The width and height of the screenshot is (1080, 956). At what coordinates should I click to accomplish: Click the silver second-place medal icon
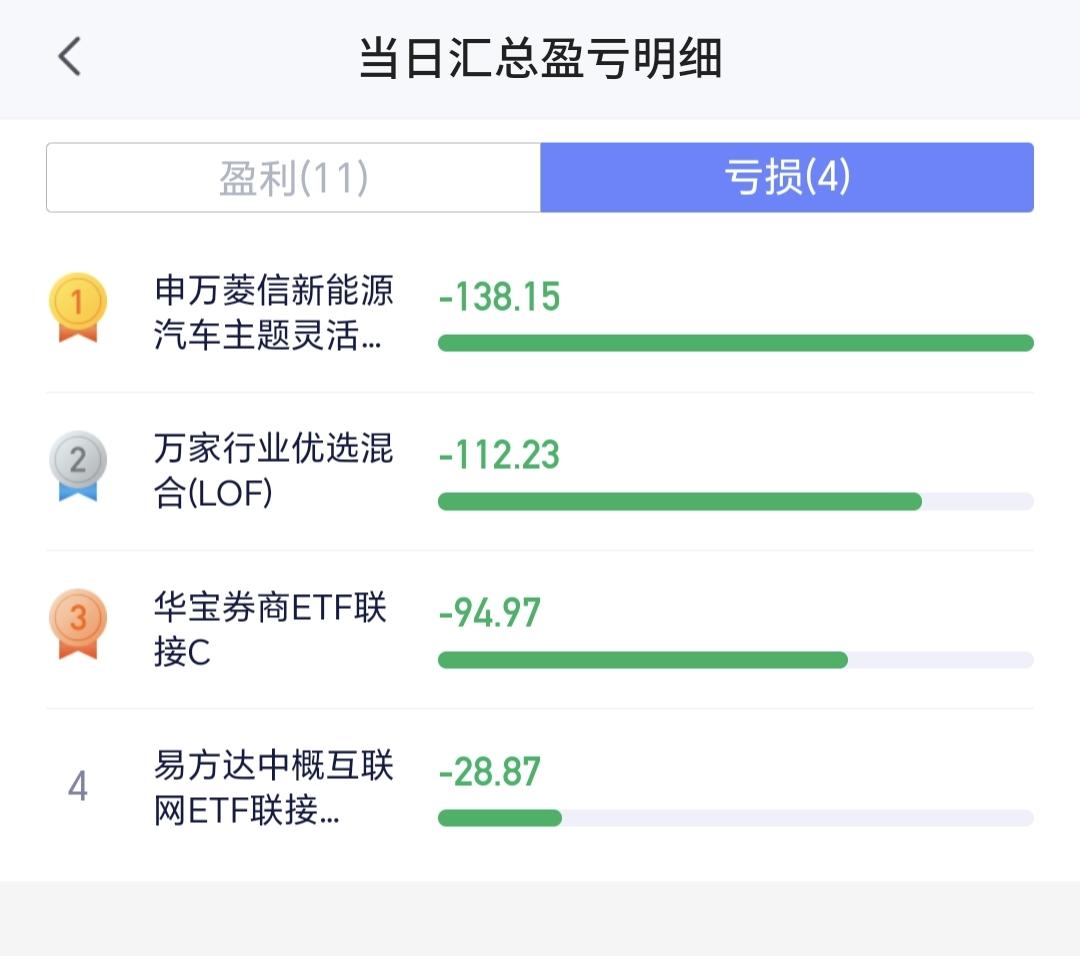tap(78, 465)
